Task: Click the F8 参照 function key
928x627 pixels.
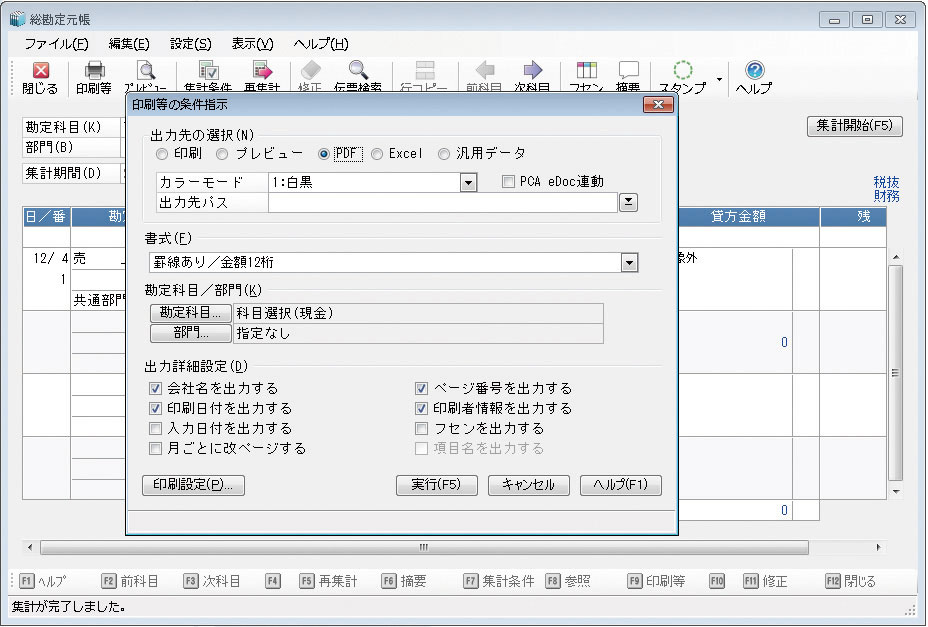Action: (568, 581)
